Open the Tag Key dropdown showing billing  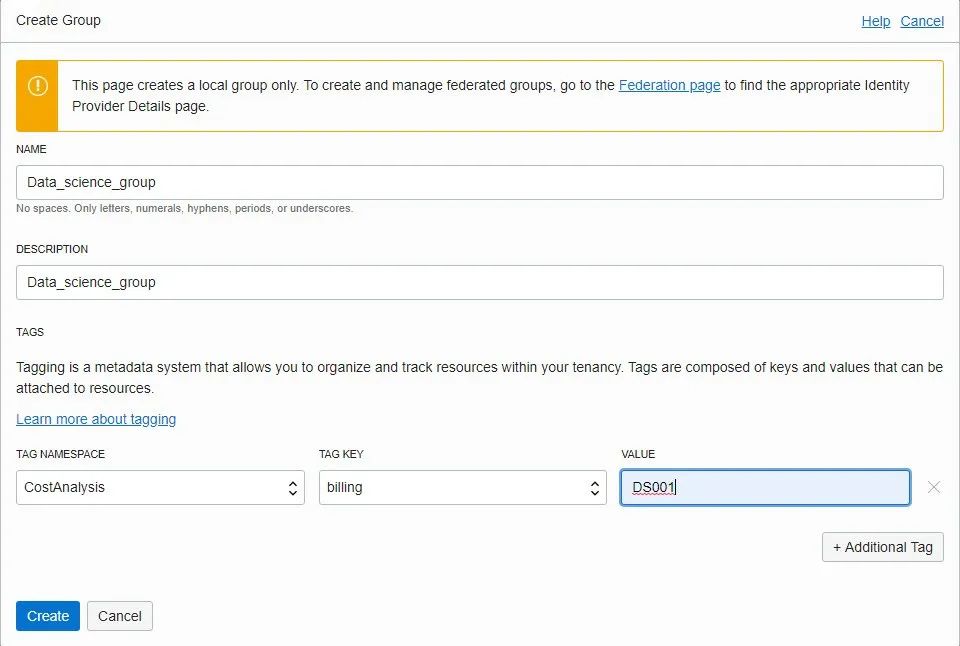pyautogui.click(x=462, y=488)
